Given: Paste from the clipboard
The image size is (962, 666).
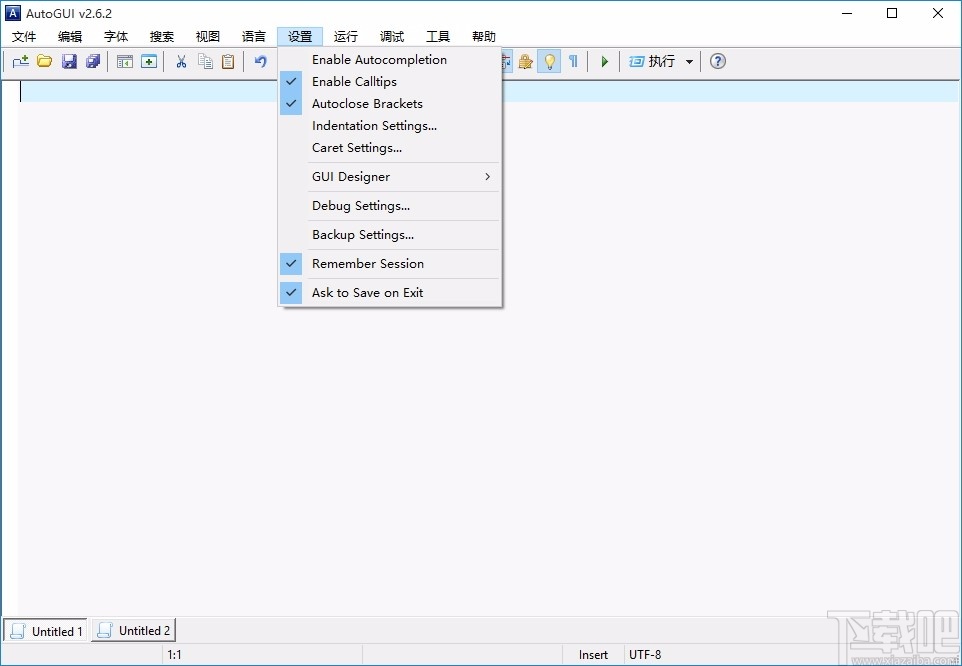Looking at the screenshot, I should pyautogui.click(x=228, y=61).
